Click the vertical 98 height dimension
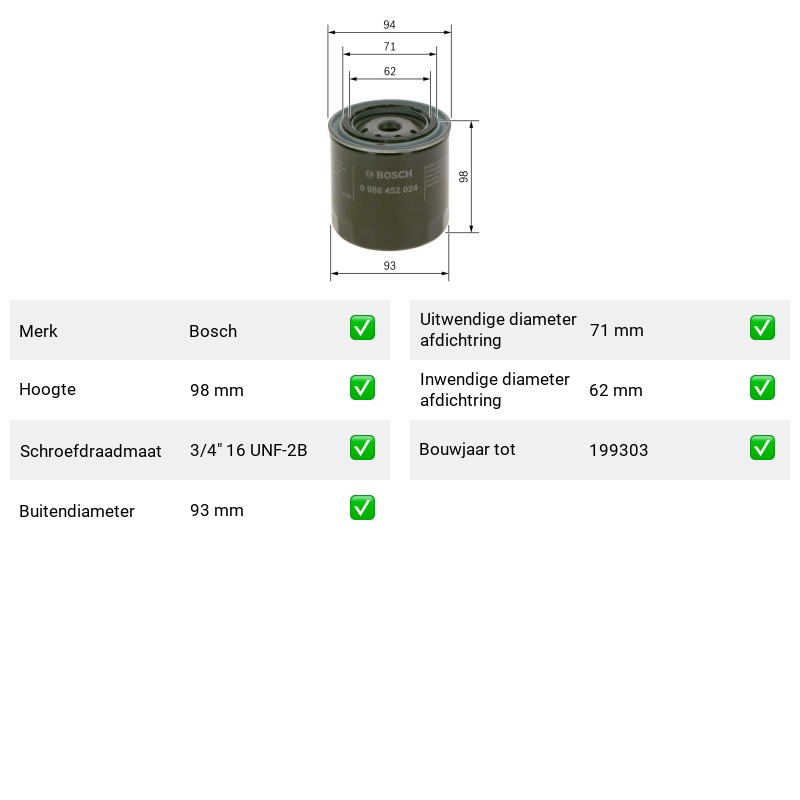The width and height of the screenshot is (800, 800). [463, 177]
